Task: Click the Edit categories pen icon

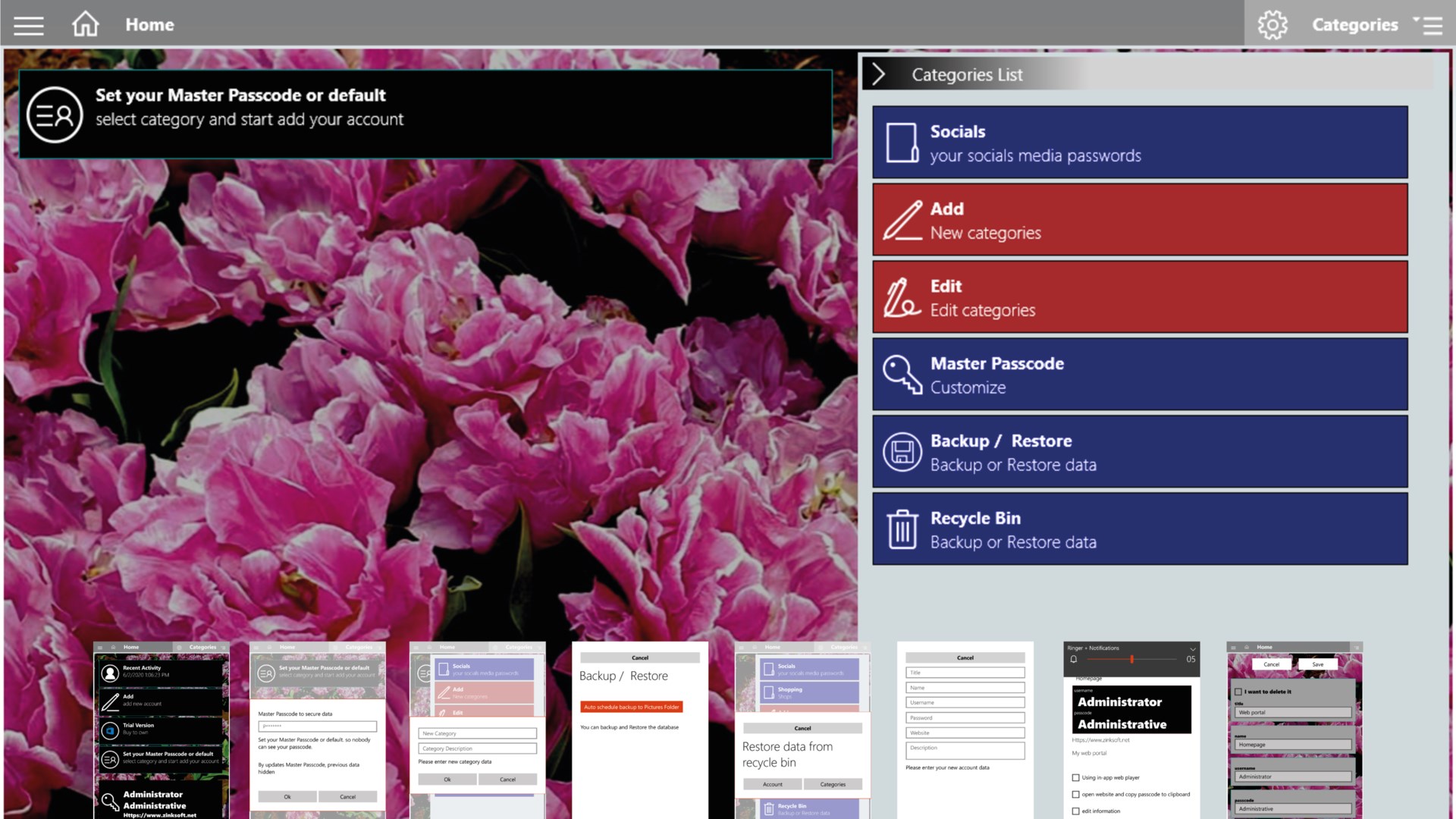Action: (902, 297)
